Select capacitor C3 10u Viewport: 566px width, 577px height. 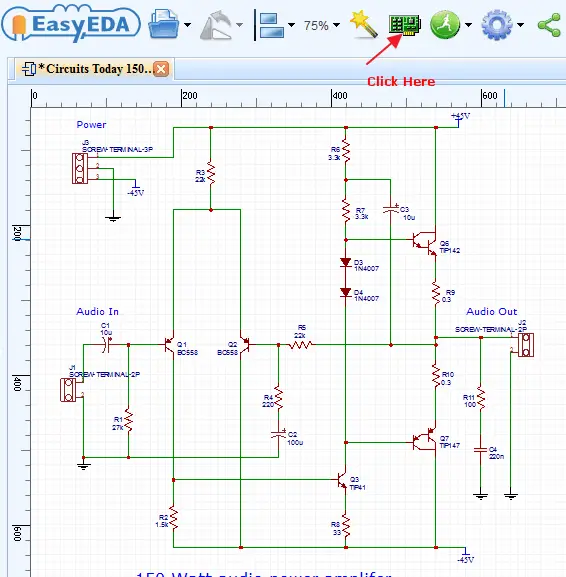coord(391,209)
